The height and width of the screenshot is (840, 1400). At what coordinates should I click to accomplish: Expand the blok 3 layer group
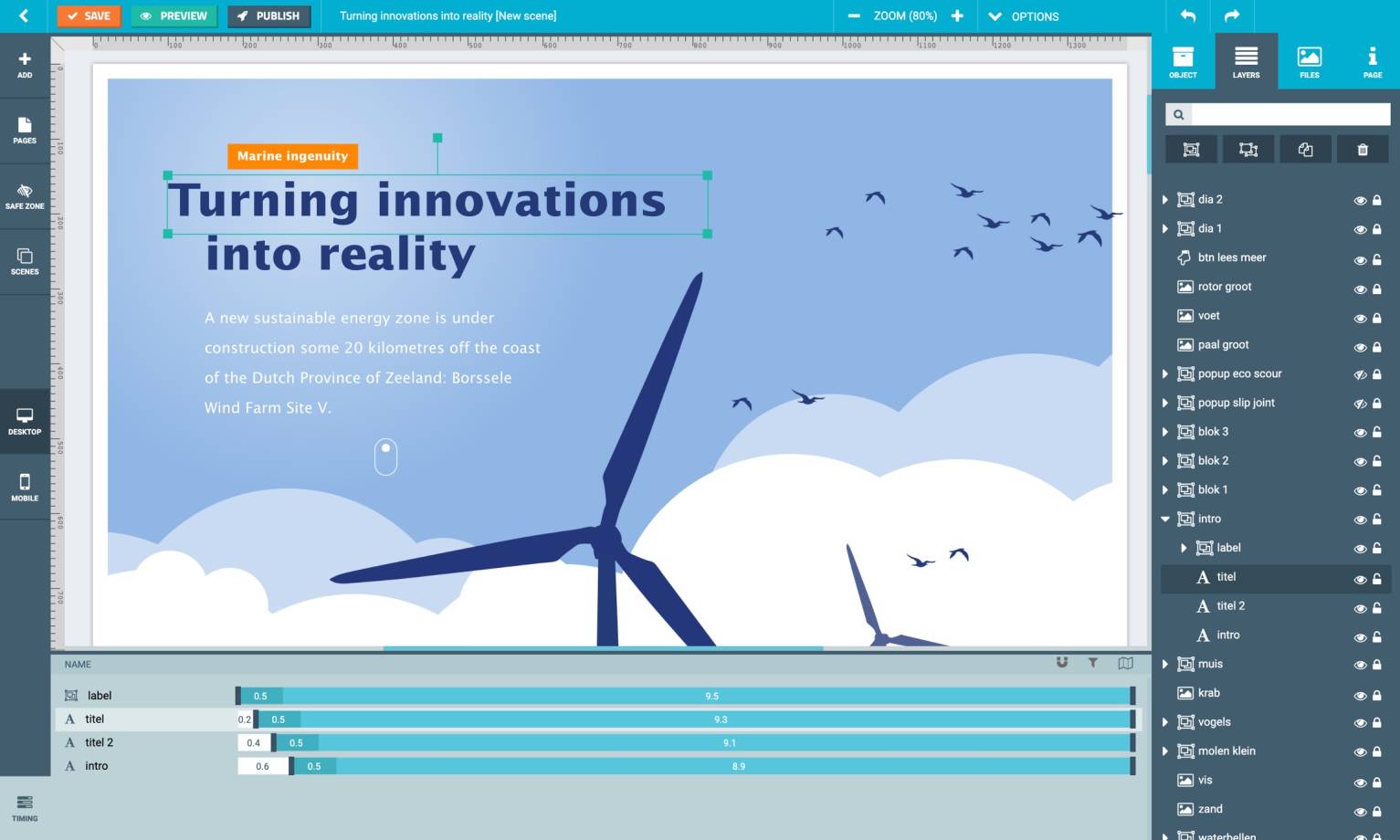pyautogui.click(x=1165, y=432)
